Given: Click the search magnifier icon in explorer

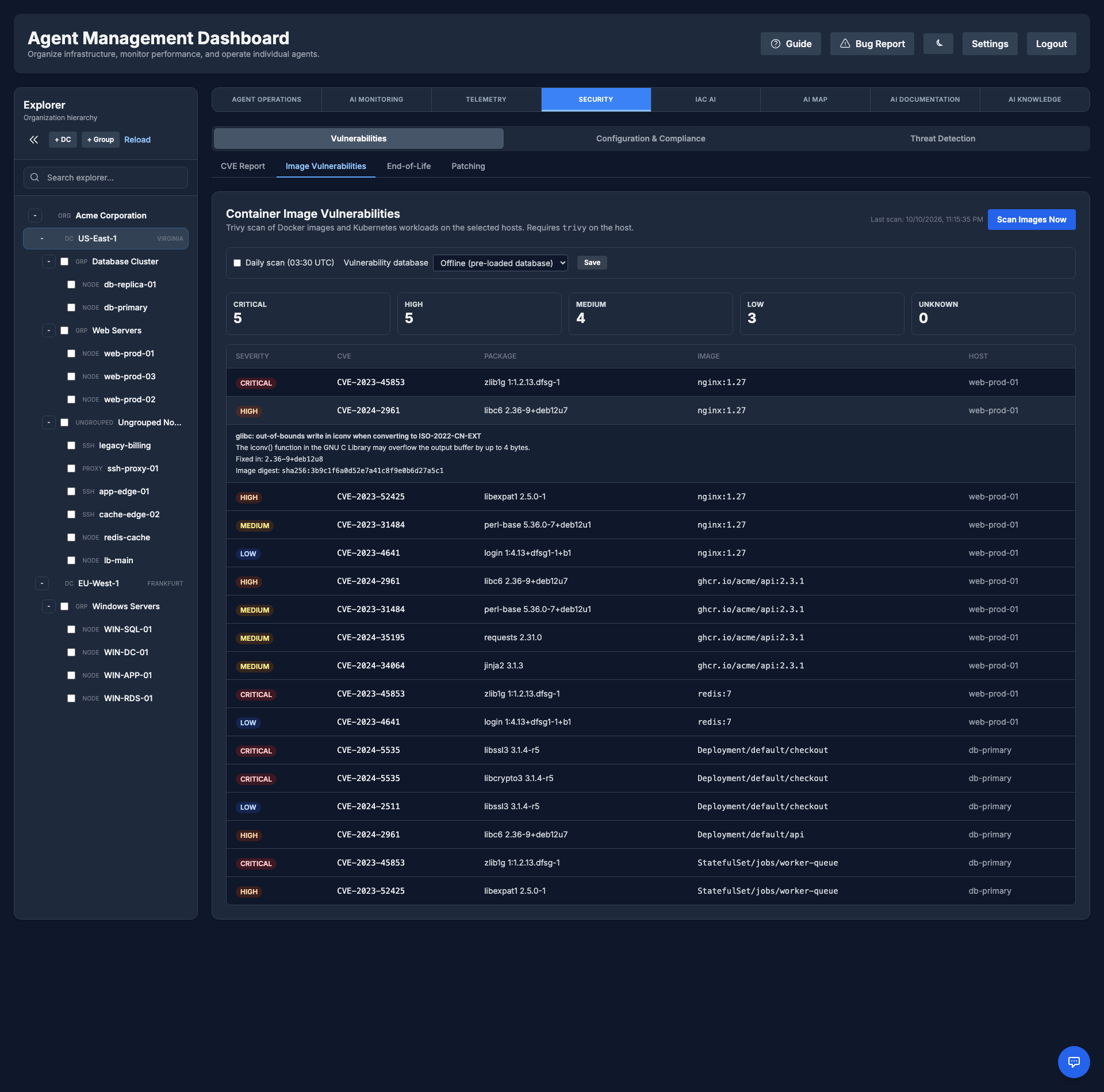Looking at the screenshot, I should click(x=34, y=178).
